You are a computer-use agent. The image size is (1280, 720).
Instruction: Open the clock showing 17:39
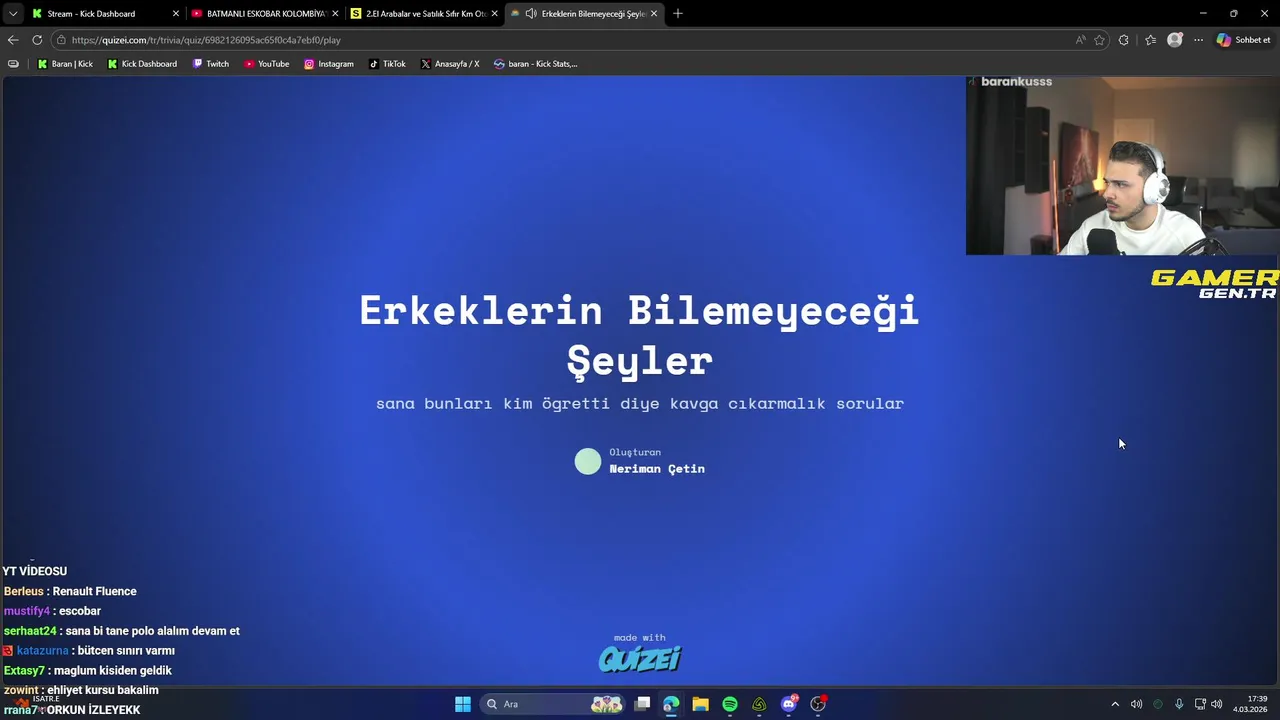(x=1250, y=704)
